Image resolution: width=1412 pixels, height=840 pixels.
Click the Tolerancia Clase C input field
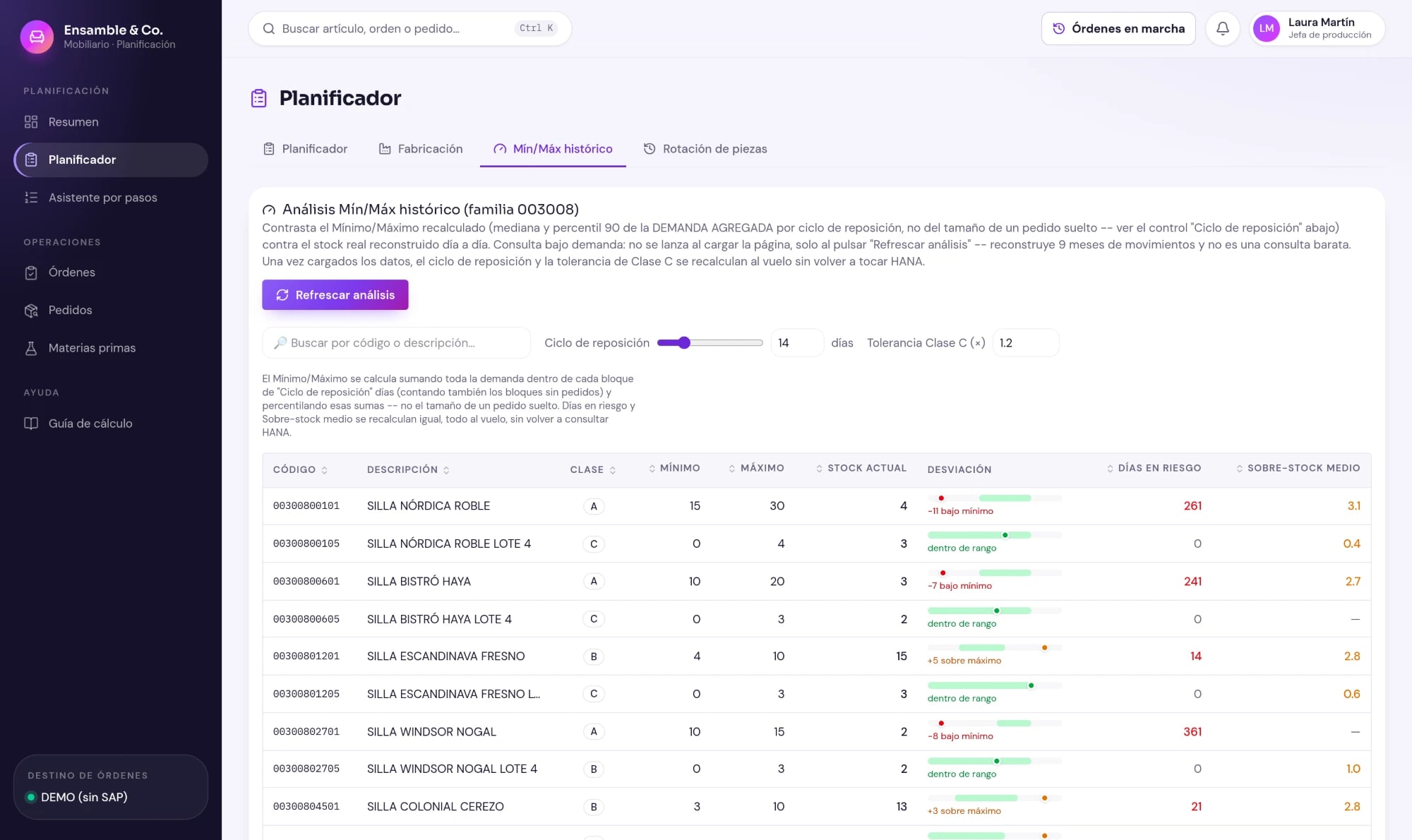[1026, 343]
